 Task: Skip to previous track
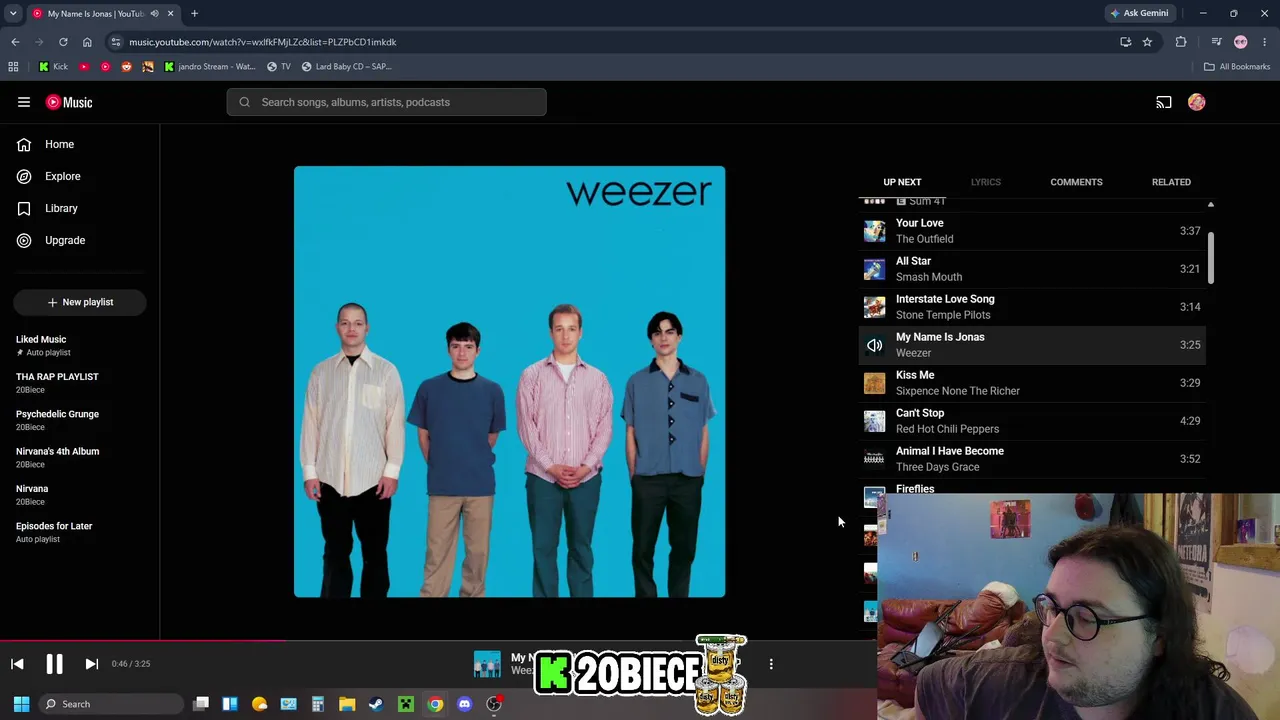17,664
